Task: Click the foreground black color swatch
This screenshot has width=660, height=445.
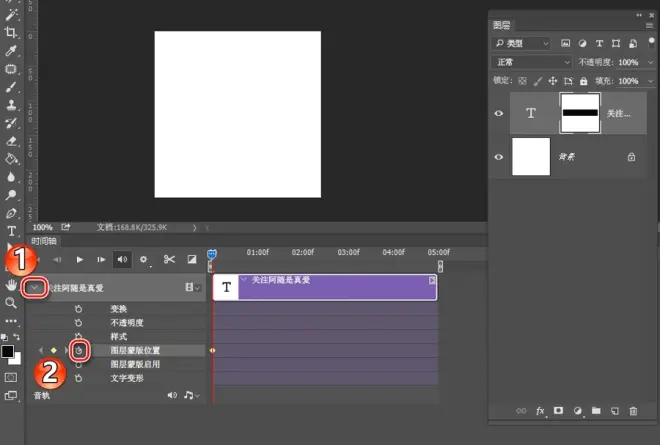Action: (x=8, y=352)
